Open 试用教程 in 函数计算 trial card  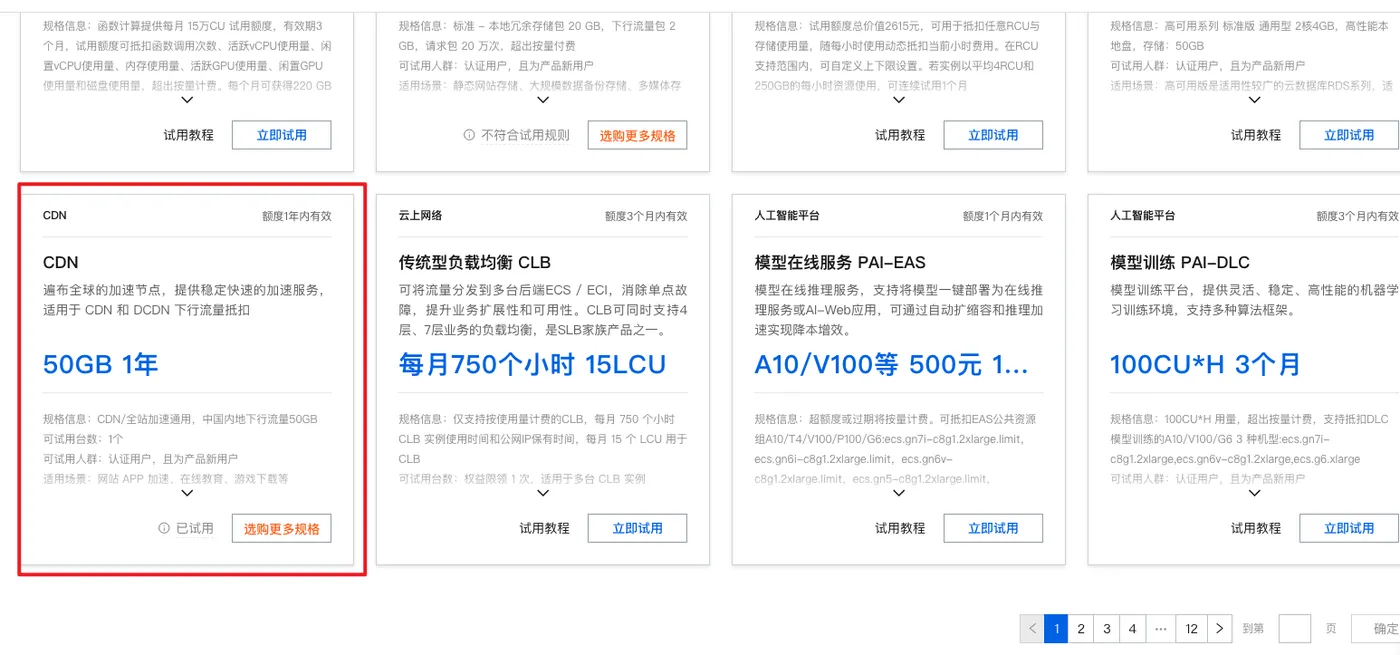pos(189,135)
